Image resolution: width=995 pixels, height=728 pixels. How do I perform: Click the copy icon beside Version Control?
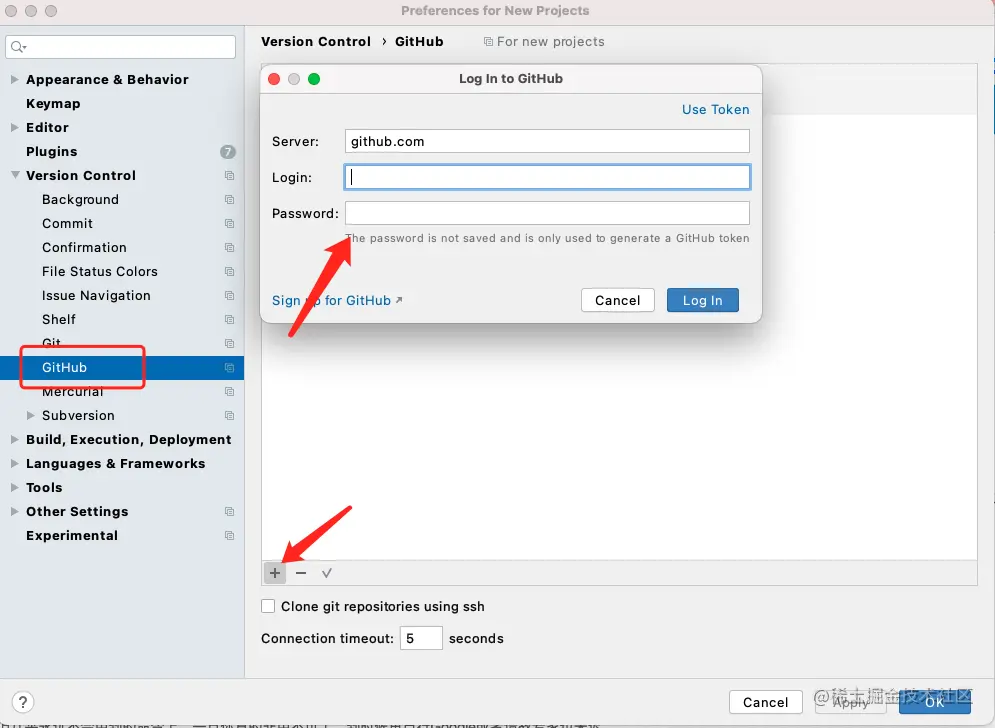click(x=230, y=176)
